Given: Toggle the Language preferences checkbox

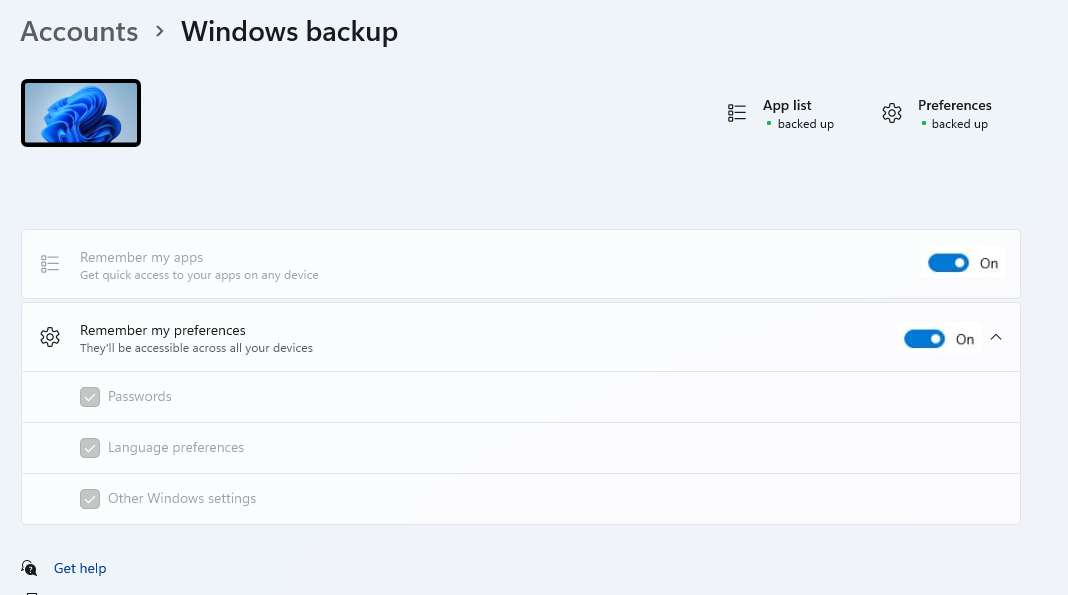Looking at the screenshot, I should coord(90,448).
